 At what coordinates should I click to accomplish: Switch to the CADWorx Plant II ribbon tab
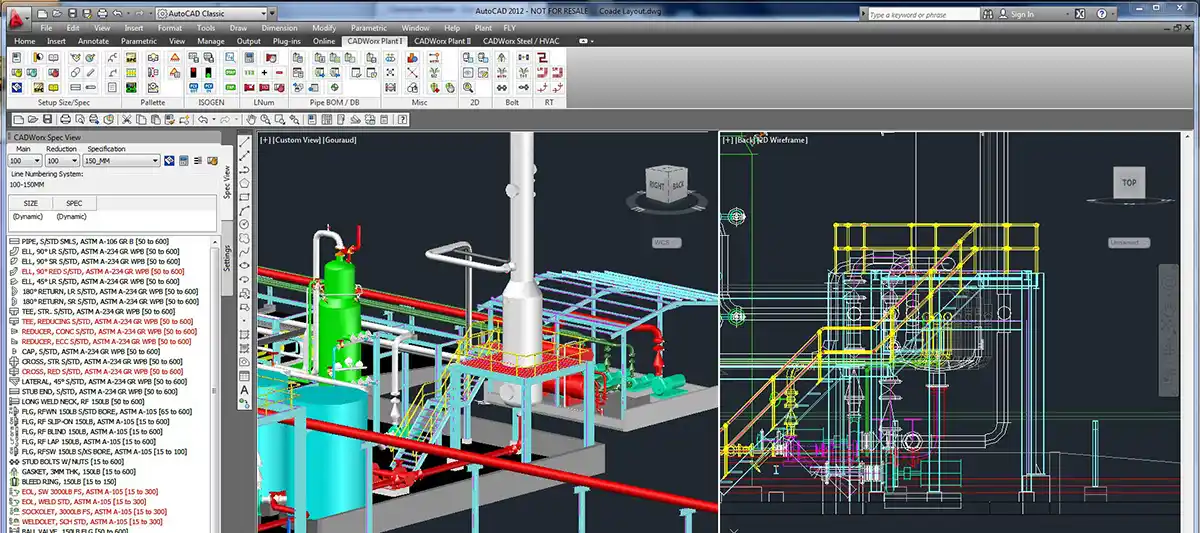[x=443, y=41]
